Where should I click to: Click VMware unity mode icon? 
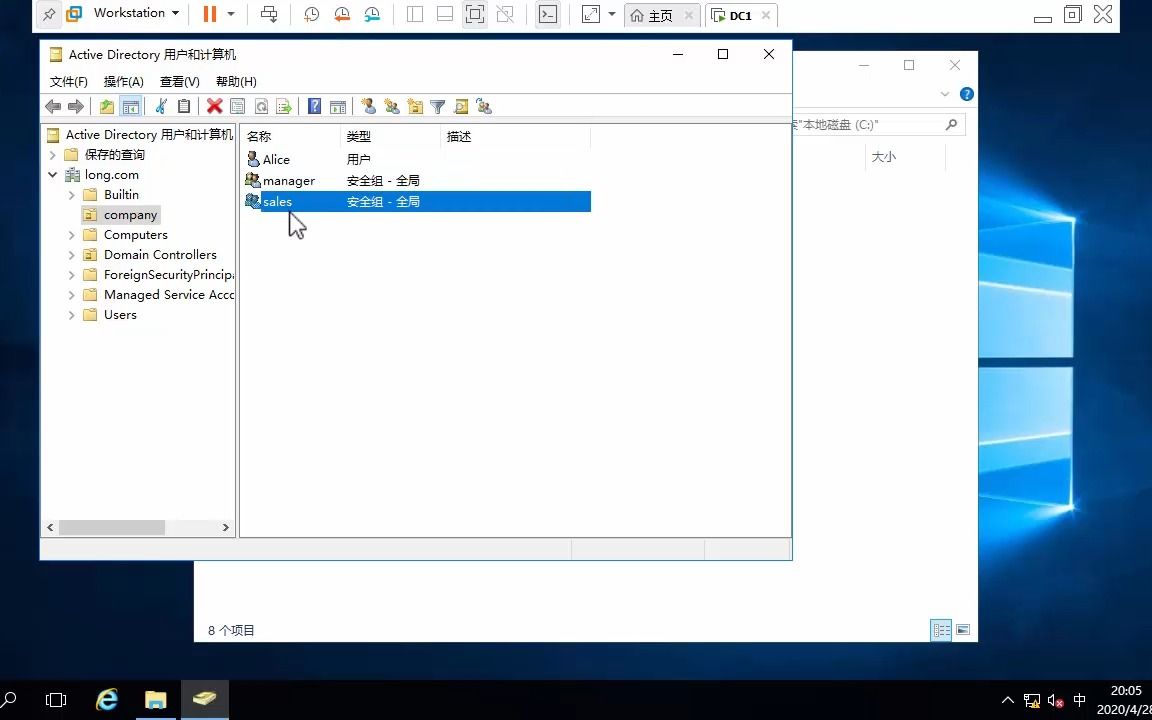(x=505, y=14)
